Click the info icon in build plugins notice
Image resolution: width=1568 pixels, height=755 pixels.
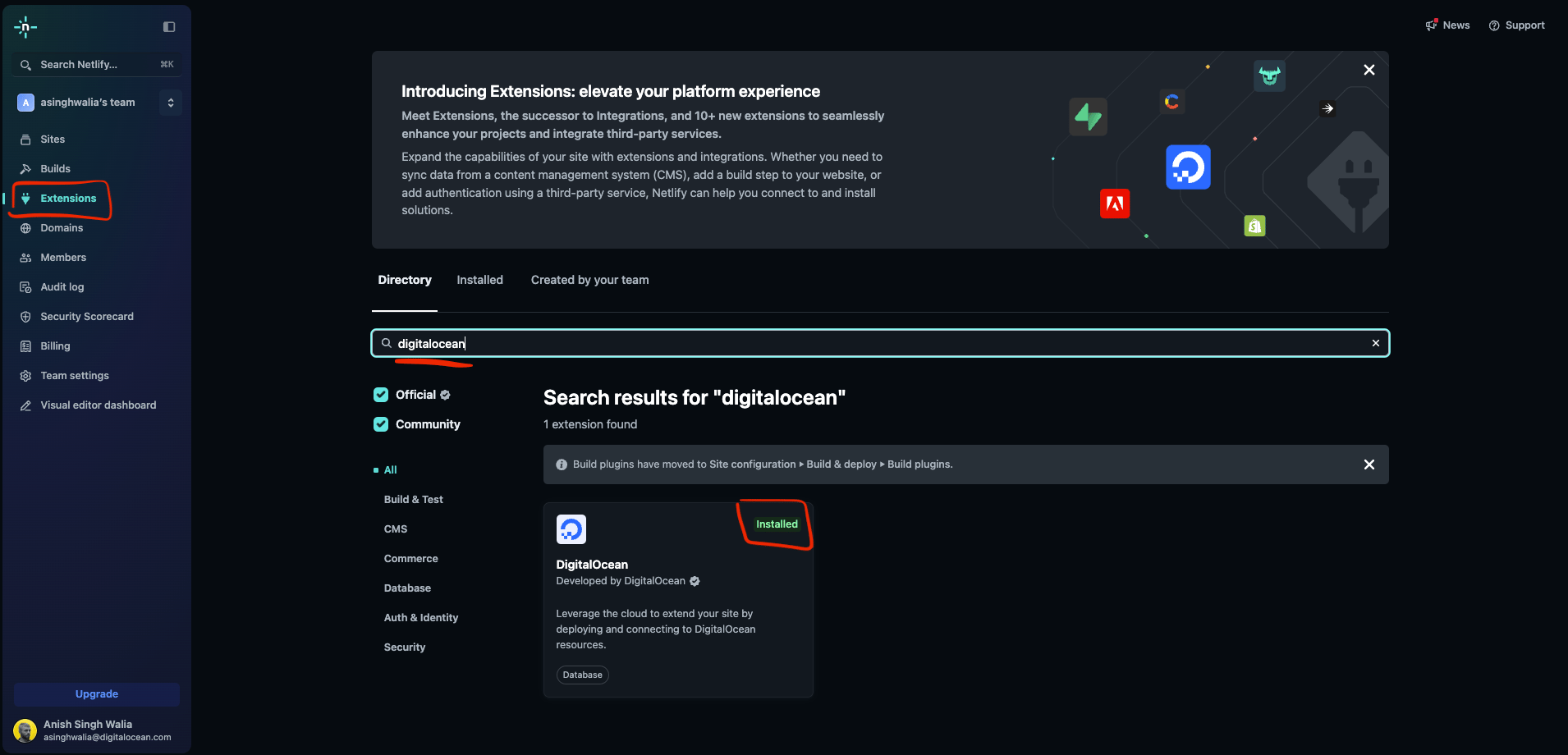[562, 464]
